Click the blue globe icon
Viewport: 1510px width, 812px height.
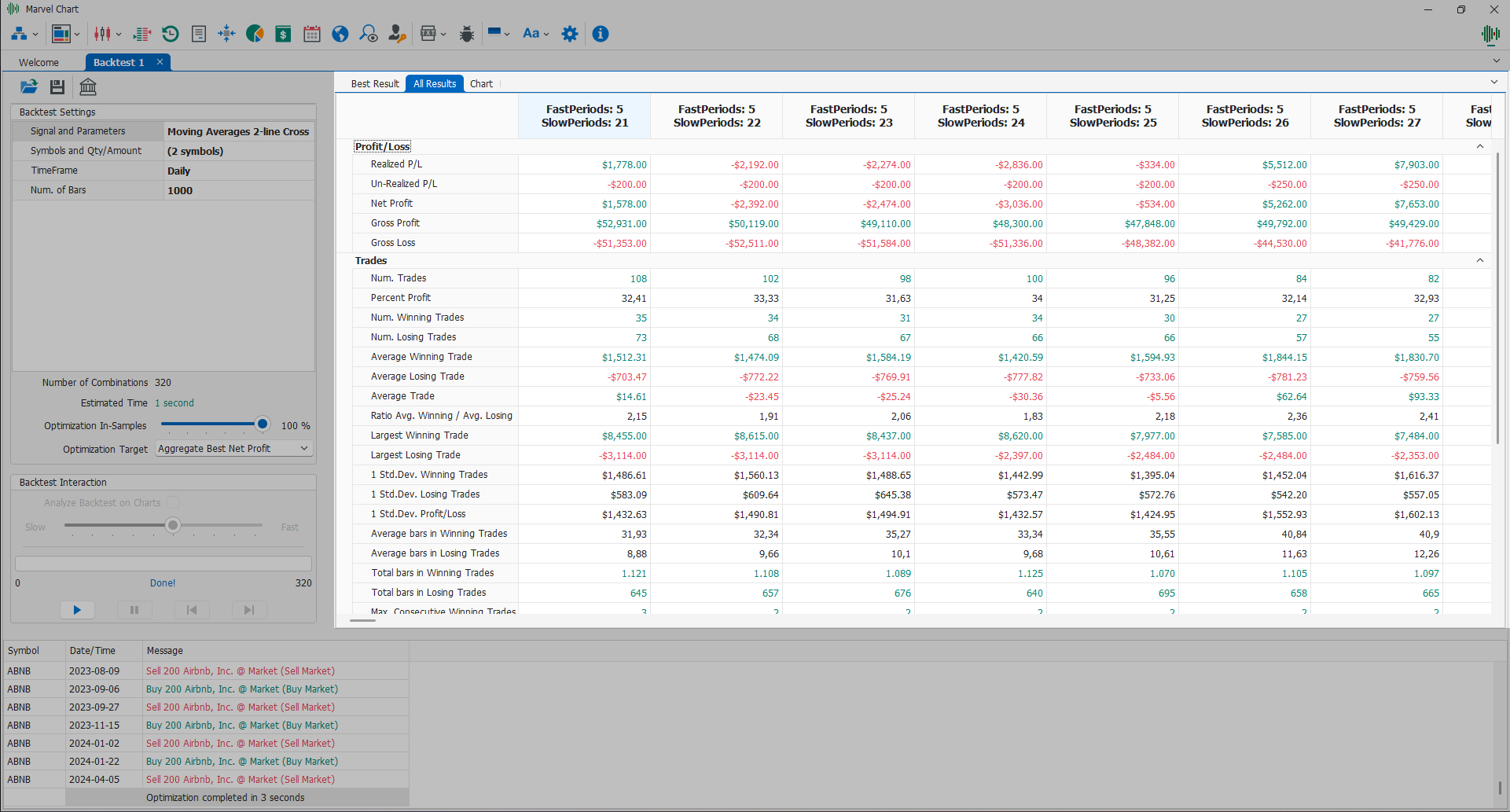pyautogui.click(x=340, y=34)
